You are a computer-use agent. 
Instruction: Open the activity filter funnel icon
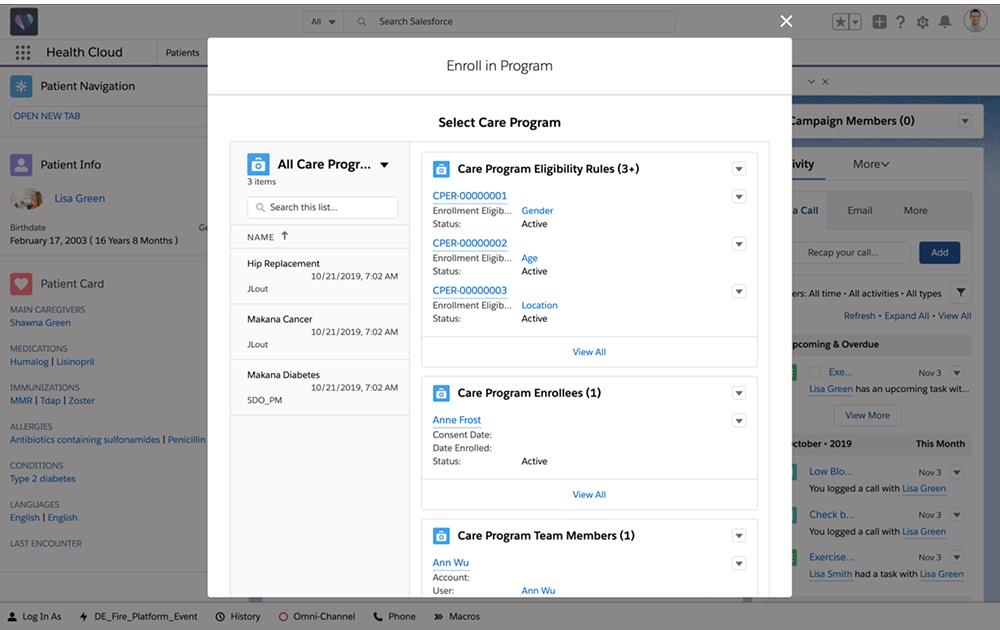tap(960, 293)
